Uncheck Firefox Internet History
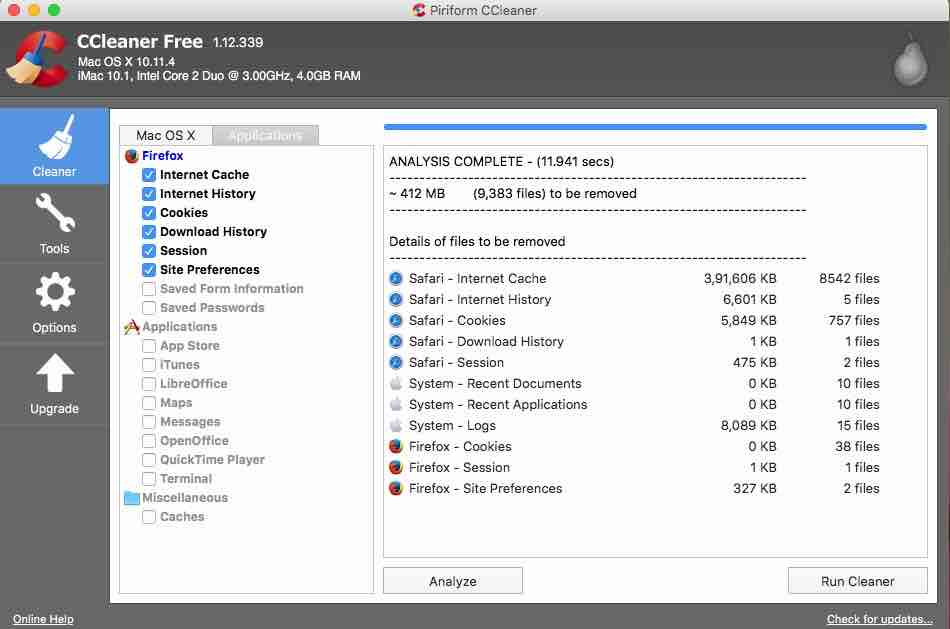The image size is (950, 629). (x=148, y=194)
